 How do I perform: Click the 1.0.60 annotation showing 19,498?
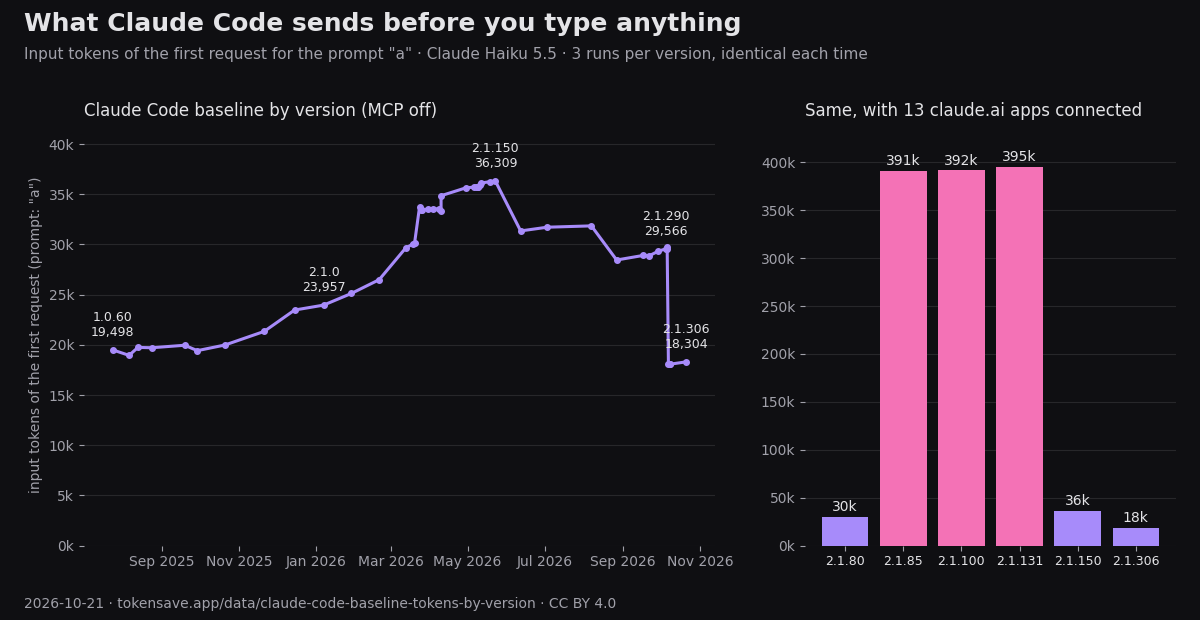click(112, 325)
